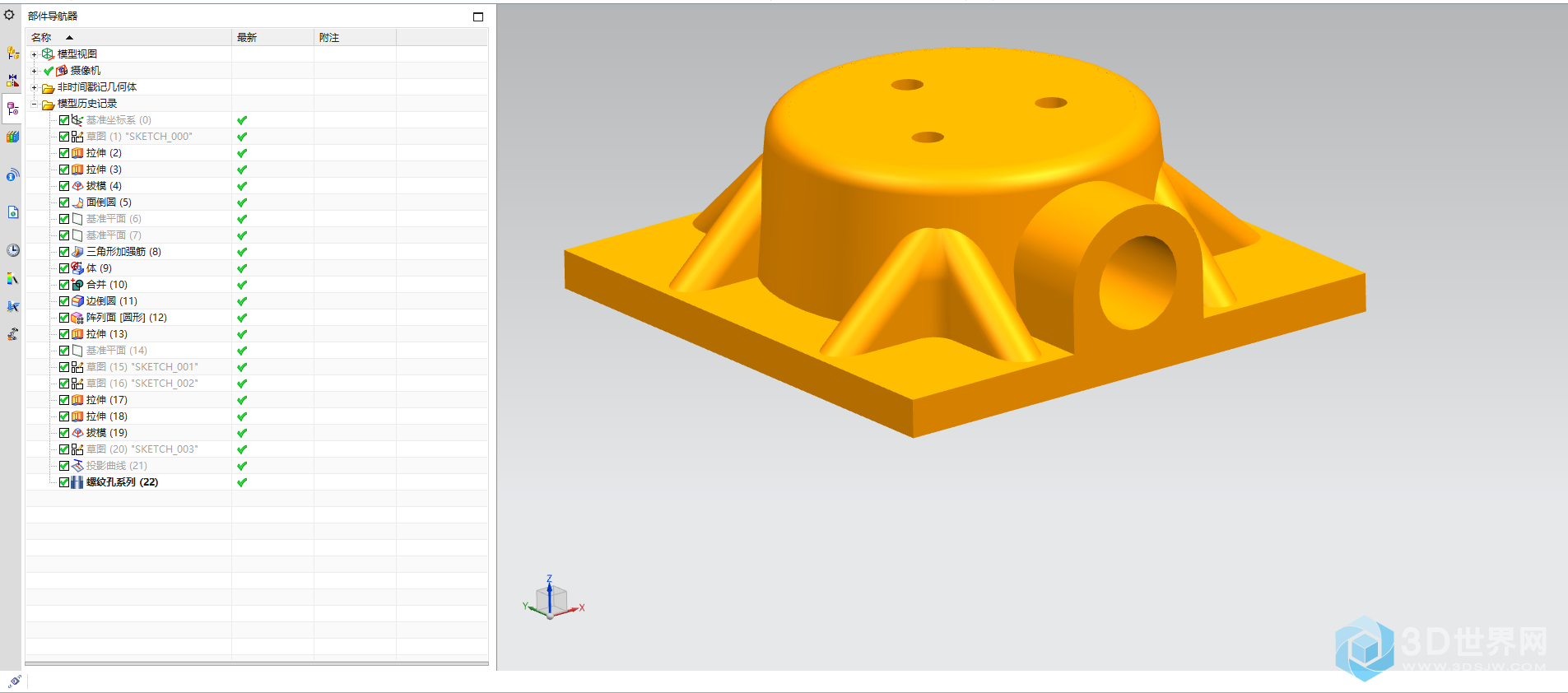
Task: Click the XYZ view triad
Action: (x=552, y=598)
